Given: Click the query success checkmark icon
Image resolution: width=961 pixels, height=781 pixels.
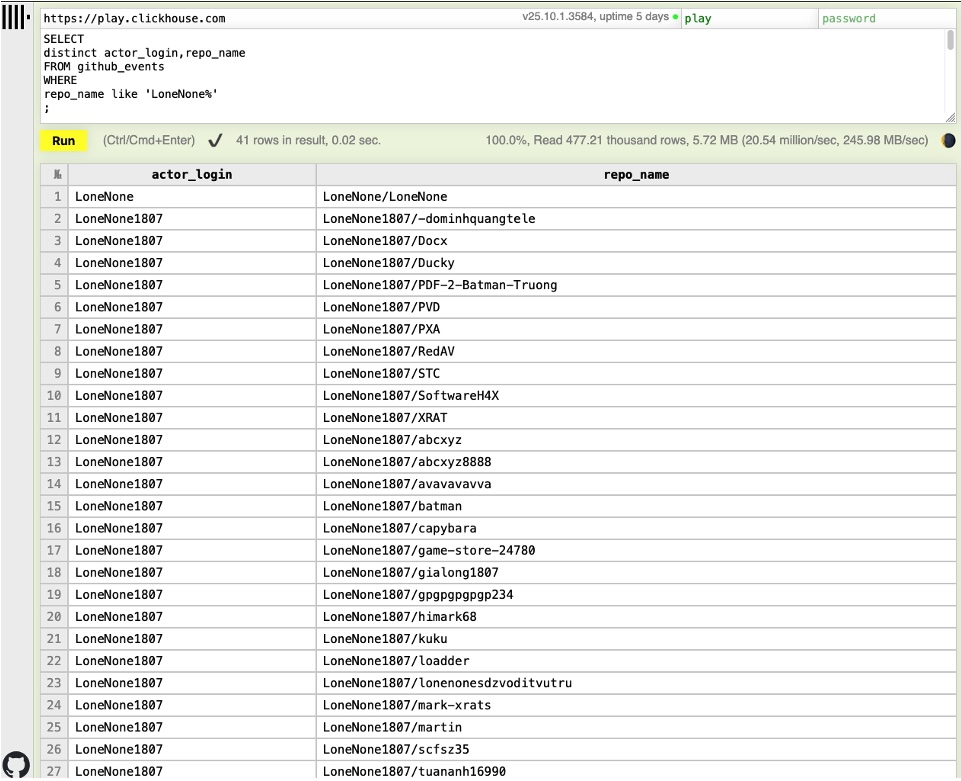Looking at the screenshot, I should point(215,141).
